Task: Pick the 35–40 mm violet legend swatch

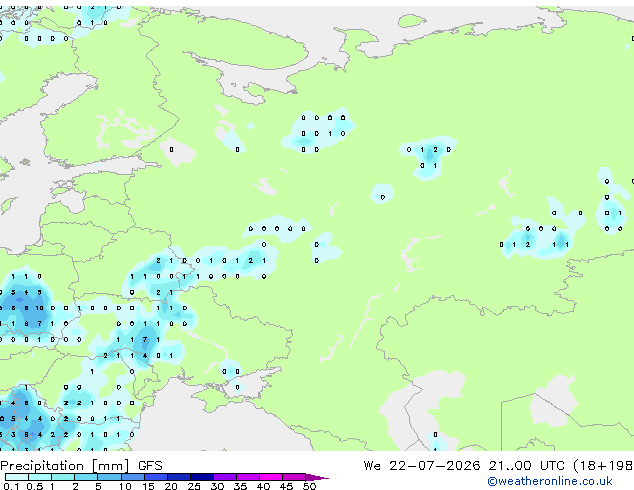Action: 248,477
